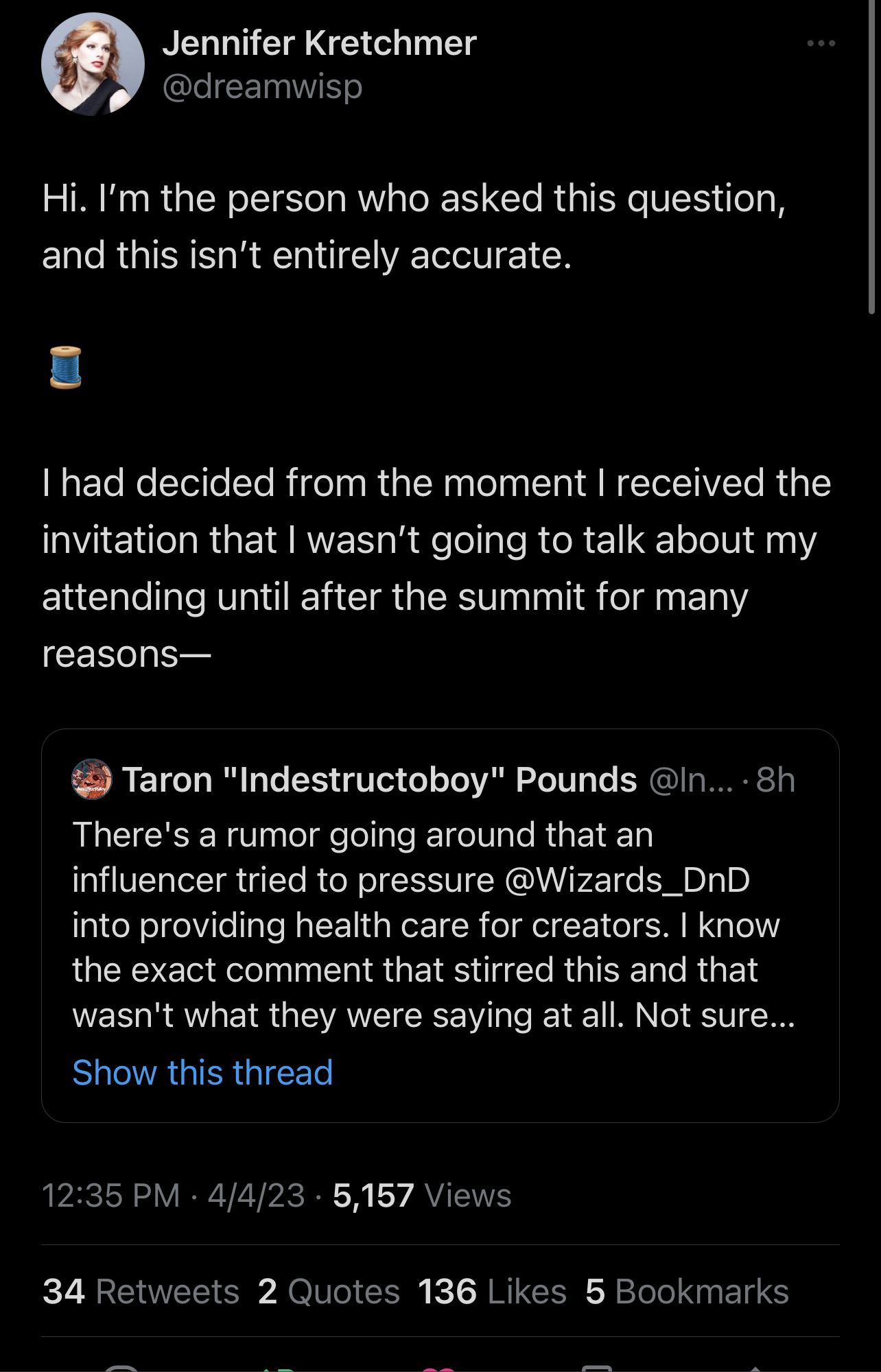The height and width of the screenshot is (1372, 881).
Task: Tap the quoted tweet's 8h timestamp
Action: pos(775,780)
